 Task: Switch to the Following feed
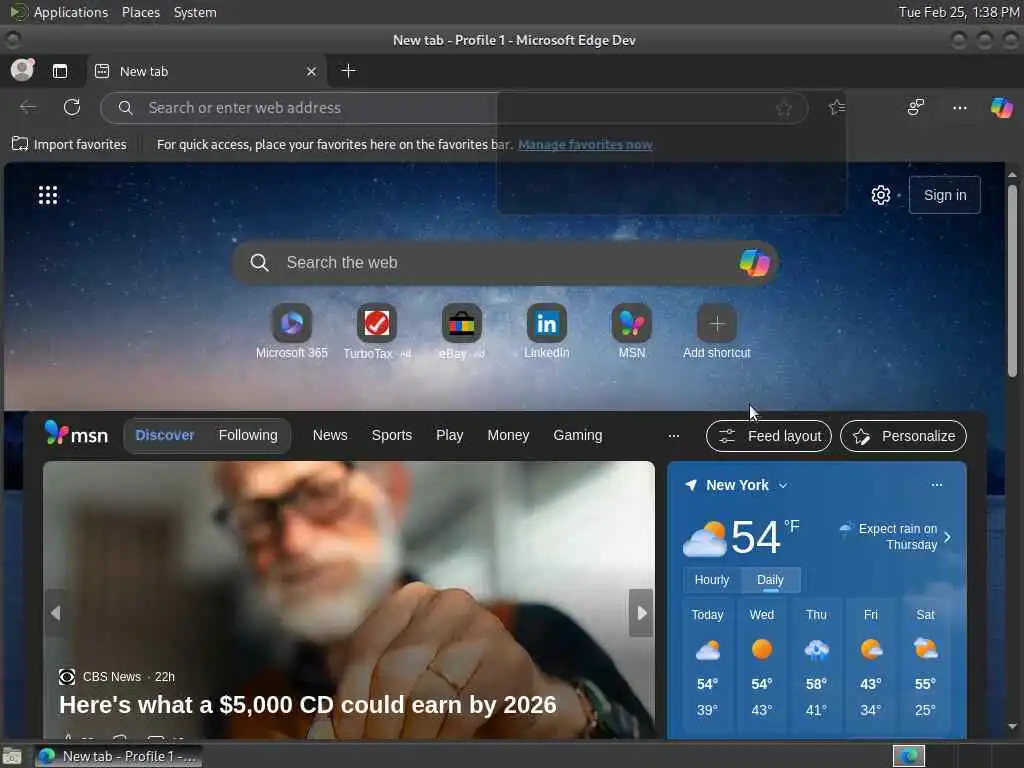point(248,435)
